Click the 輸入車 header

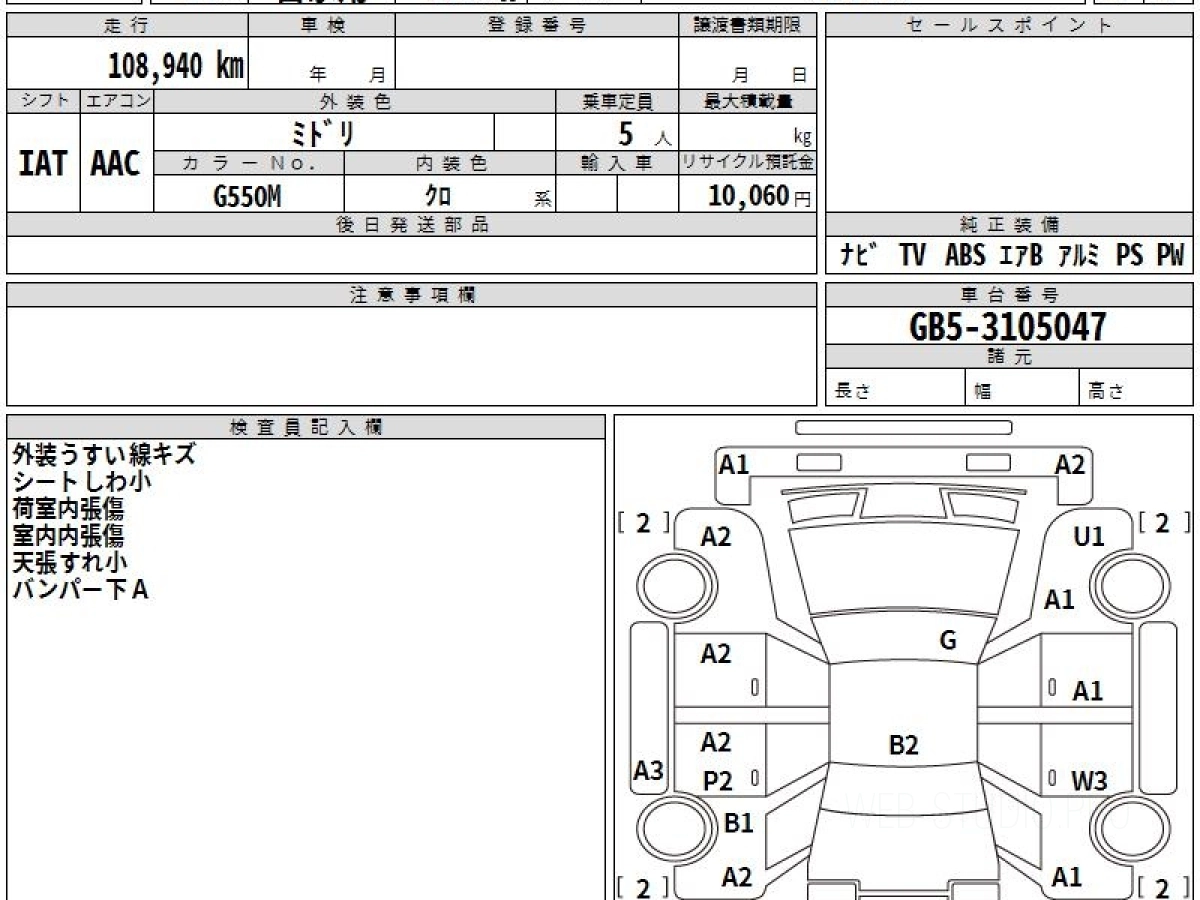click(617, 163)
